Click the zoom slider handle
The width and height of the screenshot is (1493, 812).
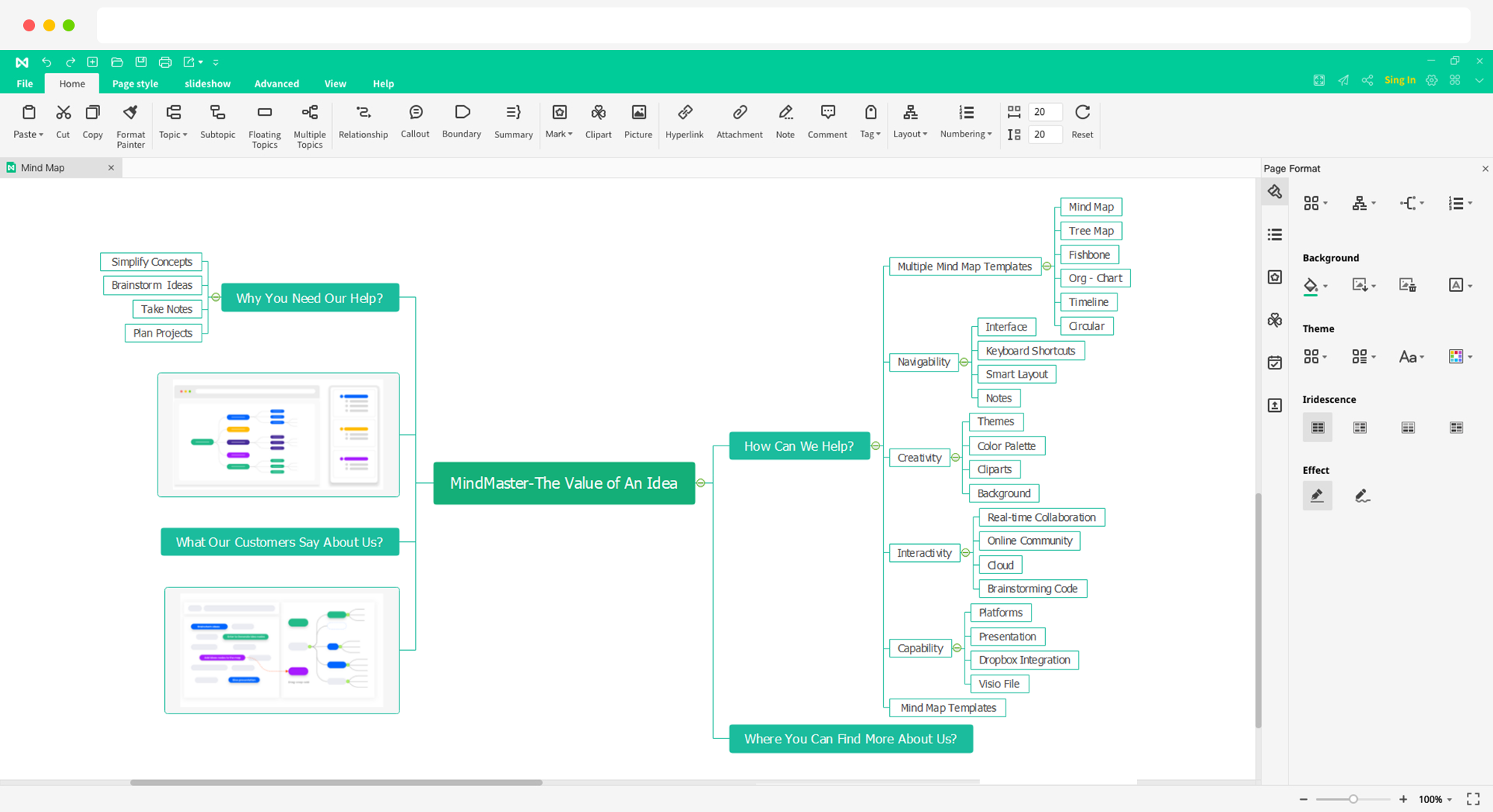coord(1353,799)
